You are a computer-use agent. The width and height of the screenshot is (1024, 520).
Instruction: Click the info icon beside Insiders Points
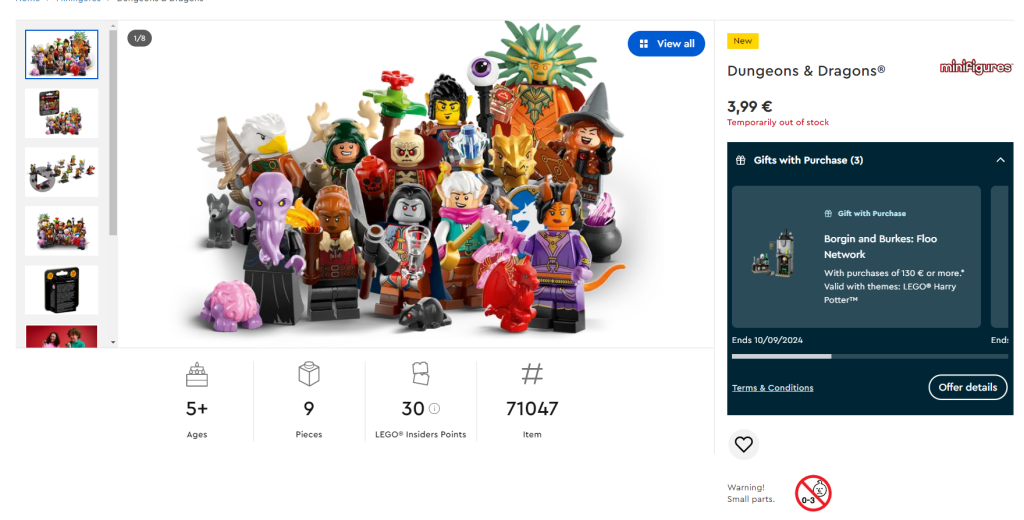pyautogui.click(x=434, y=408)
